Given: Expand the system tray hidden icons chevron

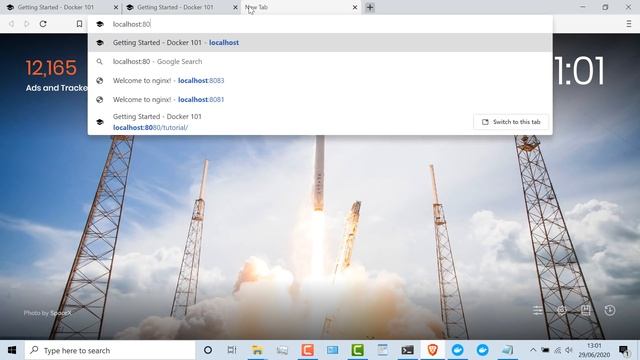Looking at the screenshot, I should pyautogui.click(x=533, y=350).
